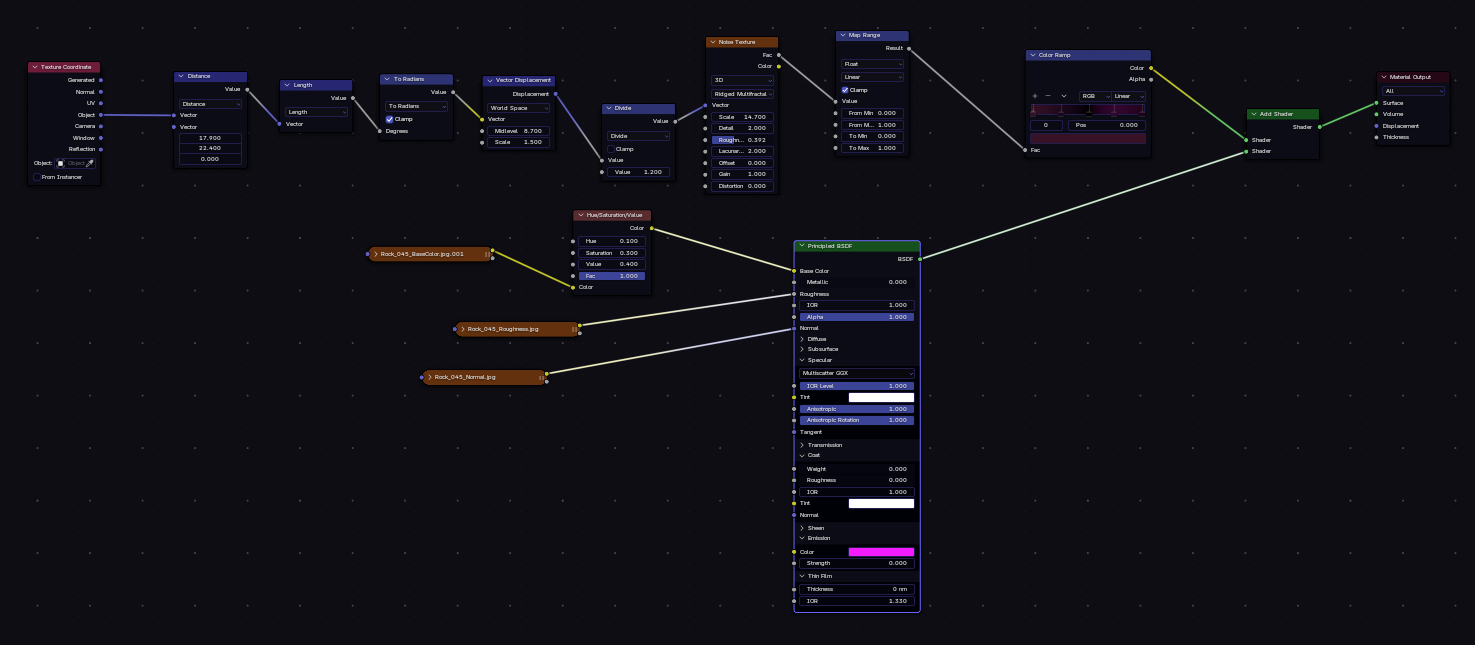Click the Color Ramp remove stop minus icon
This screenshot has width=1475, height=645.
point(1048,96)
